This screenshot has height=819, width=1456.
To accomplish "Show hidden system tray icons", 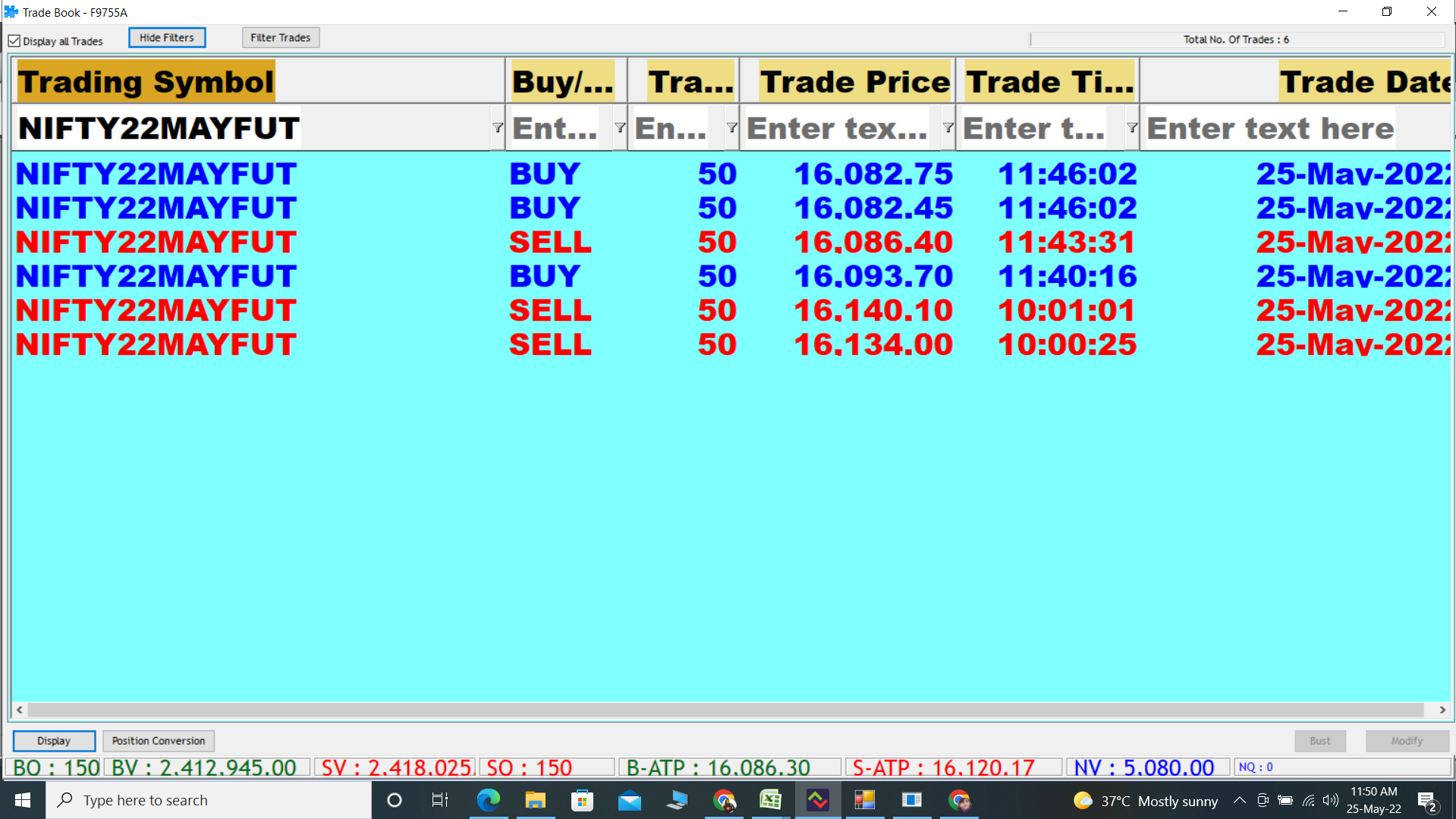I will pos(1239,800).
